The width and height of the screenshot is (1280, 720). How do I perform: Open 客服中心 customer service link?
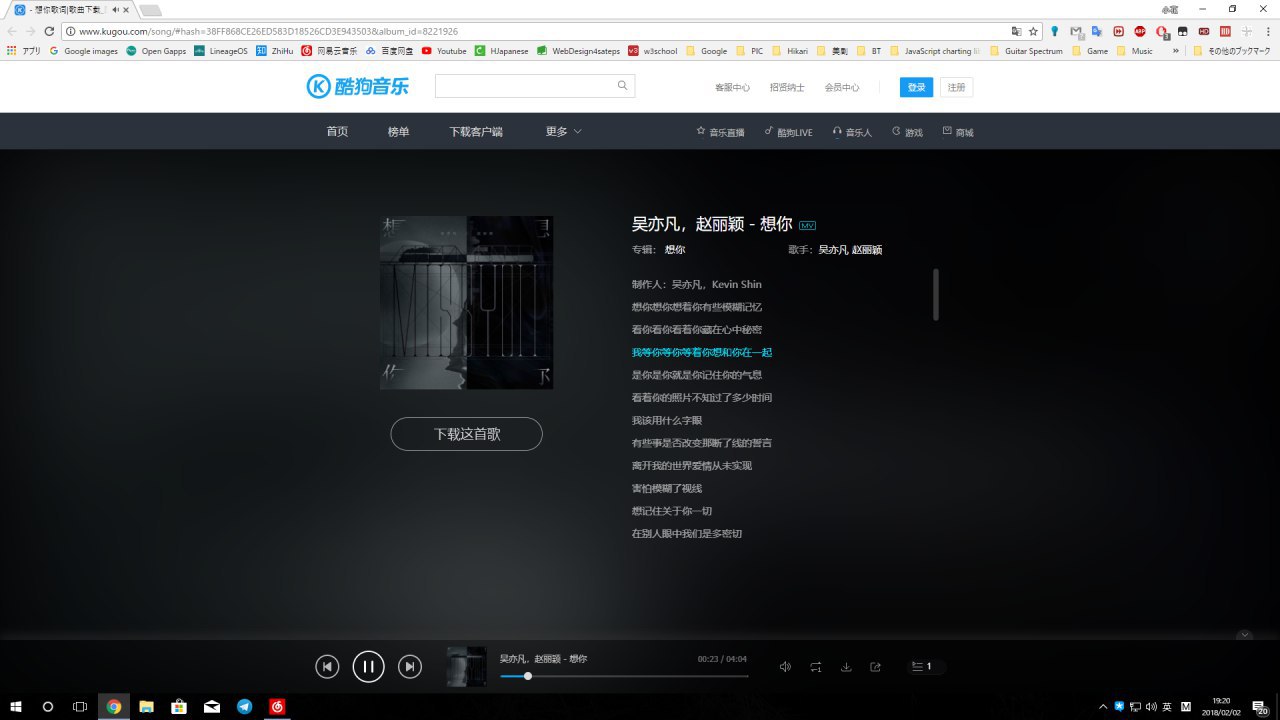click(x=732, y=87)
